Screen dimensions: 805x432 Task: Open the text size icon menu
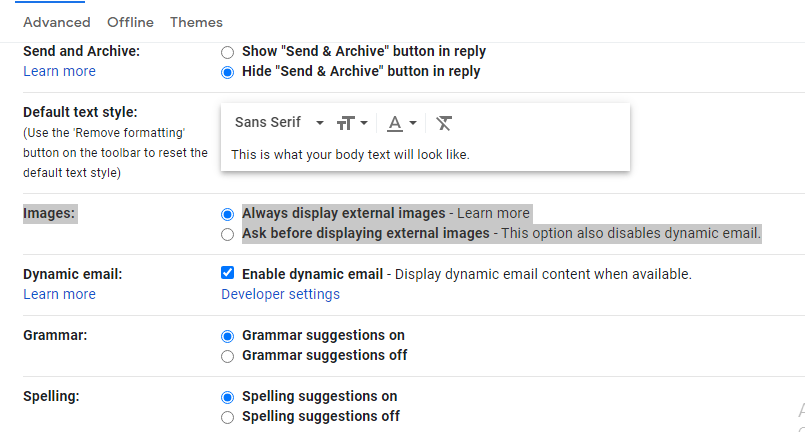346,123
